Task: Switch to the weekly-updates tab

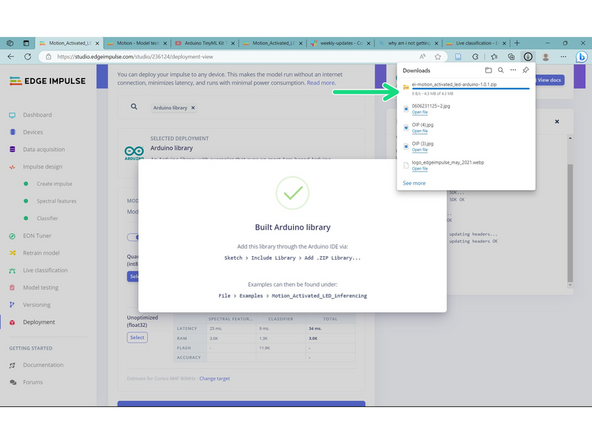Action: 341,43
